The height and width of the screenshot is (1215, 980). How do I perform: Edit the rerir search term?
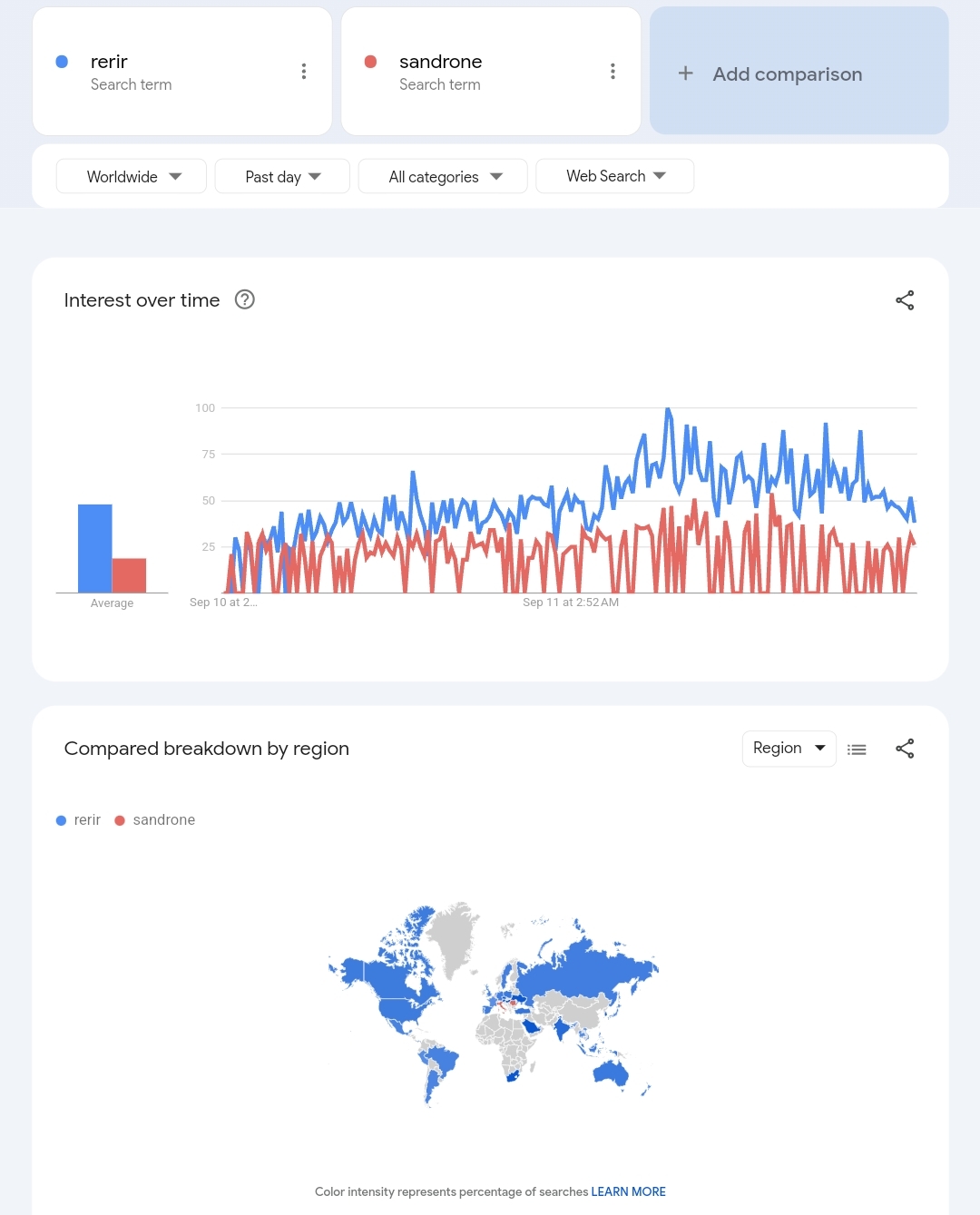click(x=110, y=62)
